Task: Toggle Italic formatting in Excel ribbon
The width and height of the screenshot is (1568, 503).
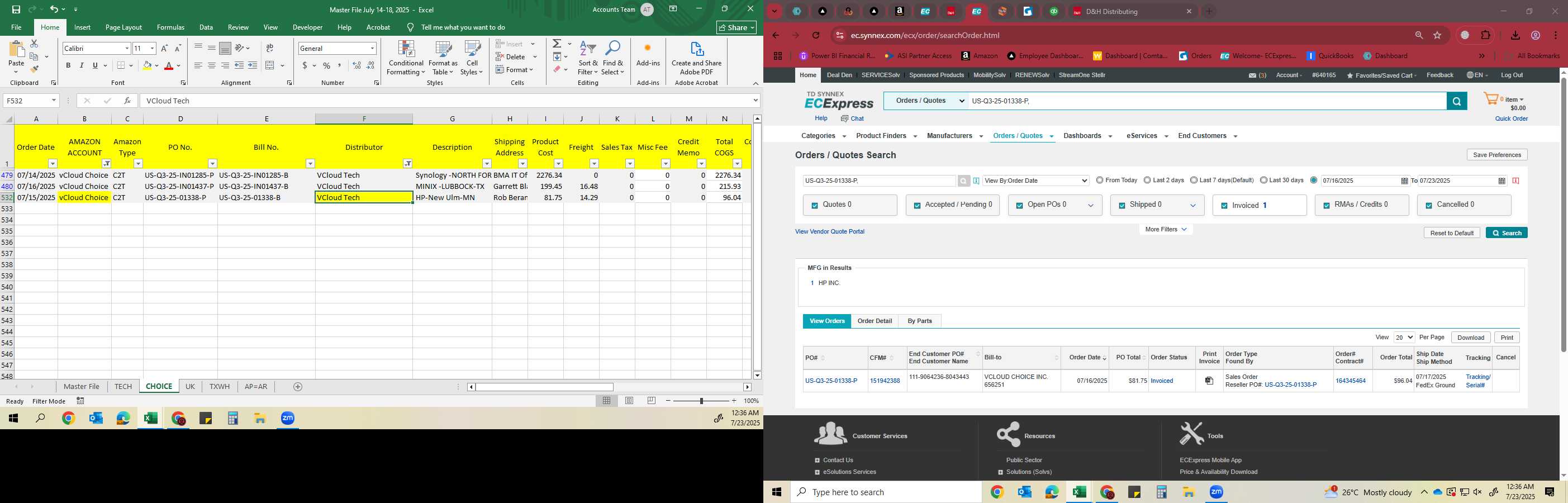Action: (82, 65)
